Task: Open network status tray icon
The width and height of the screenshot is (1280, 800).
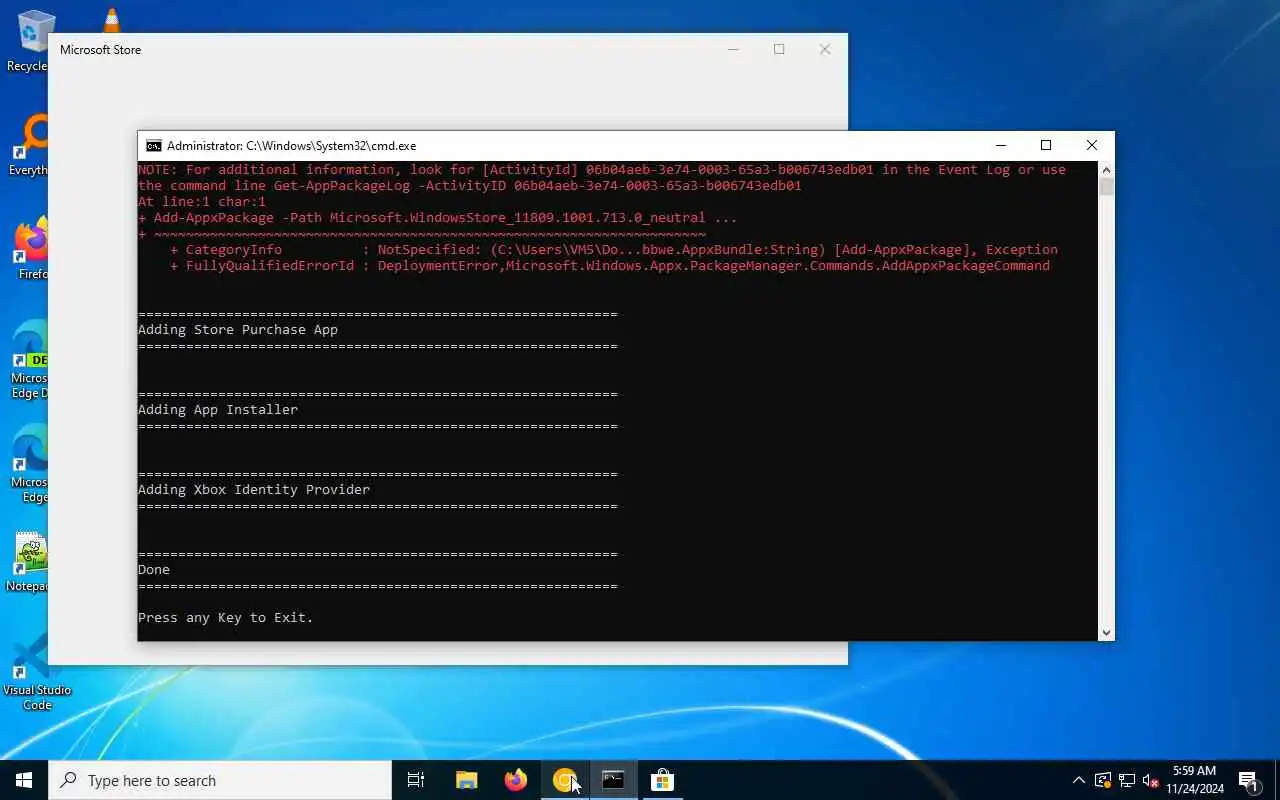Action: click(1127, 780)
